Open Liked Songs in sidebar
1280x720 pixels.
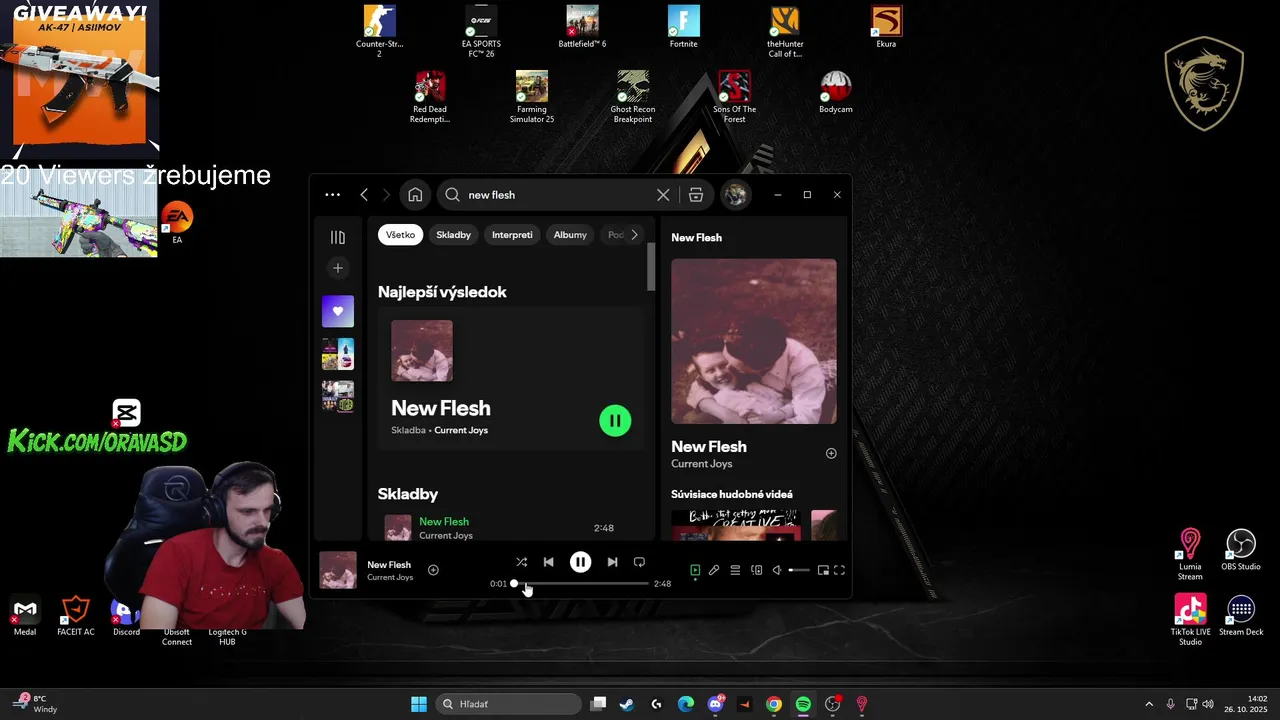click(338, 311)
